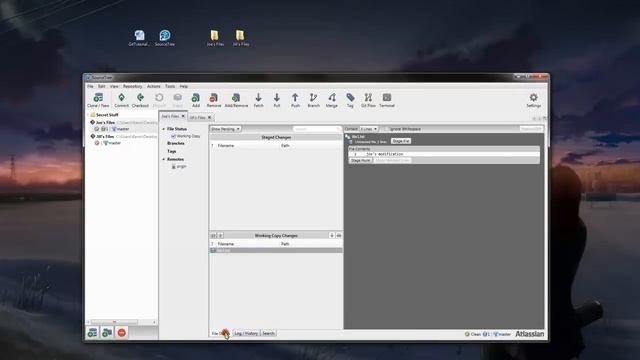This screenshot has height=360, width=640.
Task: Click the Commit toolbar icon
Action: 121,100
